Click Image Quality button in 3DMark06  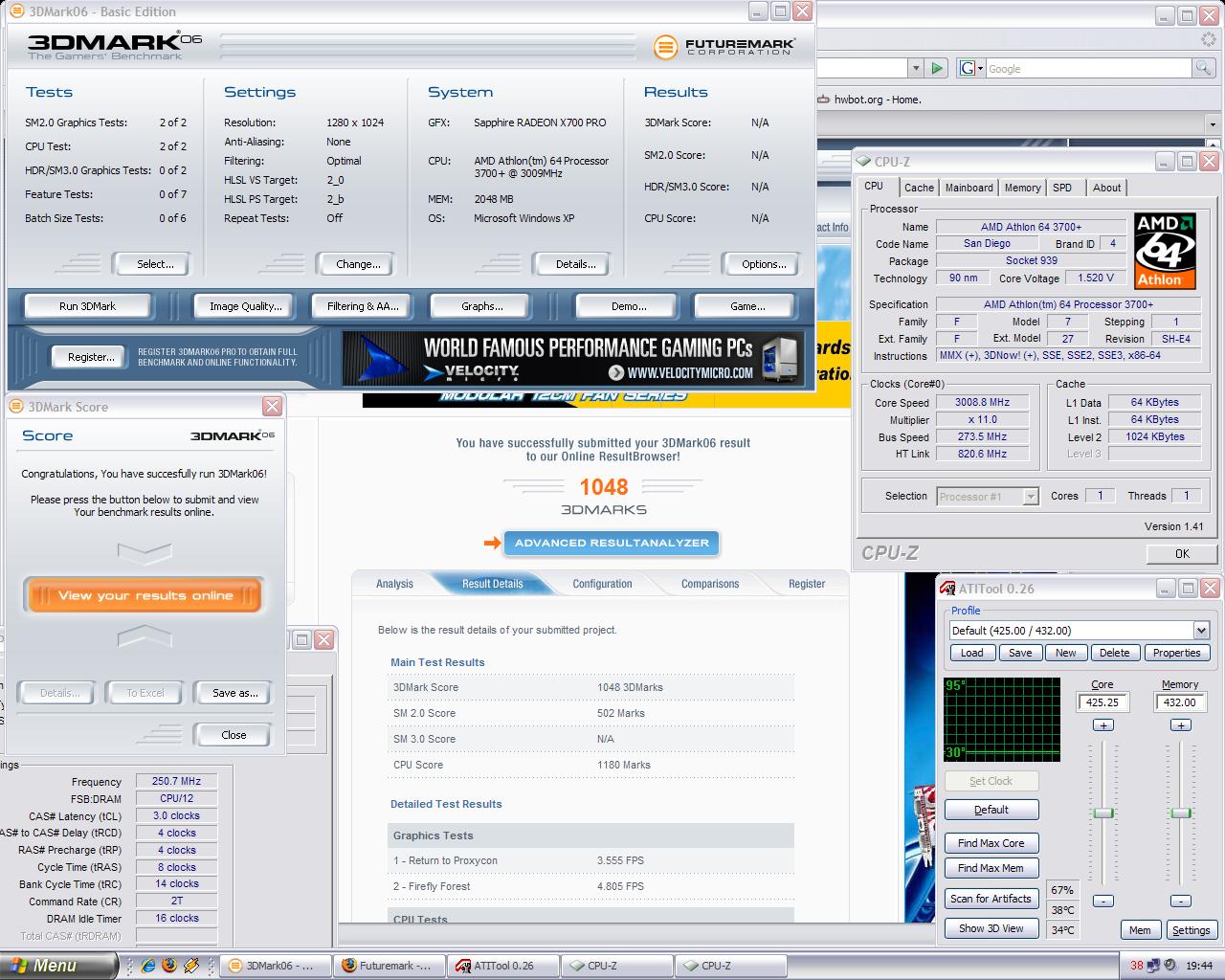tap(246, 306)
